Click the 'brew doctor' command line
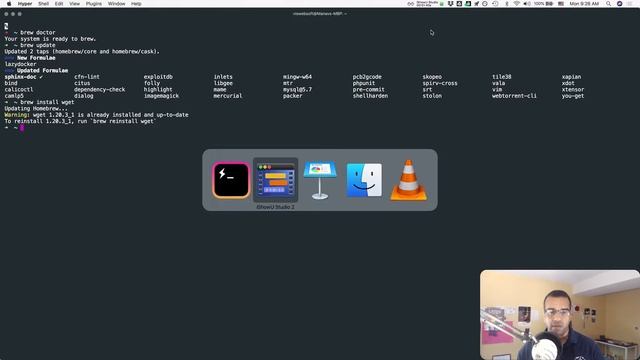The width and height of the screenshot is (640, 360). click(38, 32)
